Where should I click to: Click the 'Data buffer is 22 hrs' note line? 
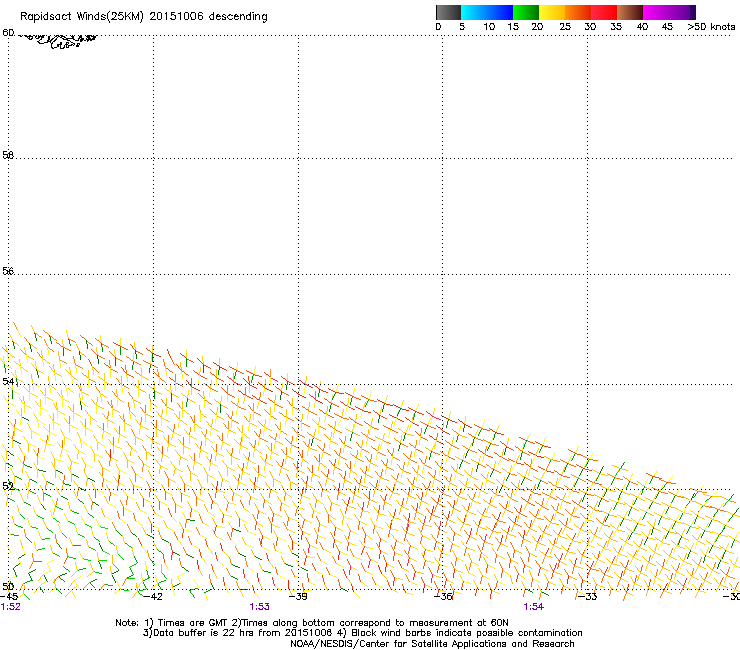[x=362, y=633]
